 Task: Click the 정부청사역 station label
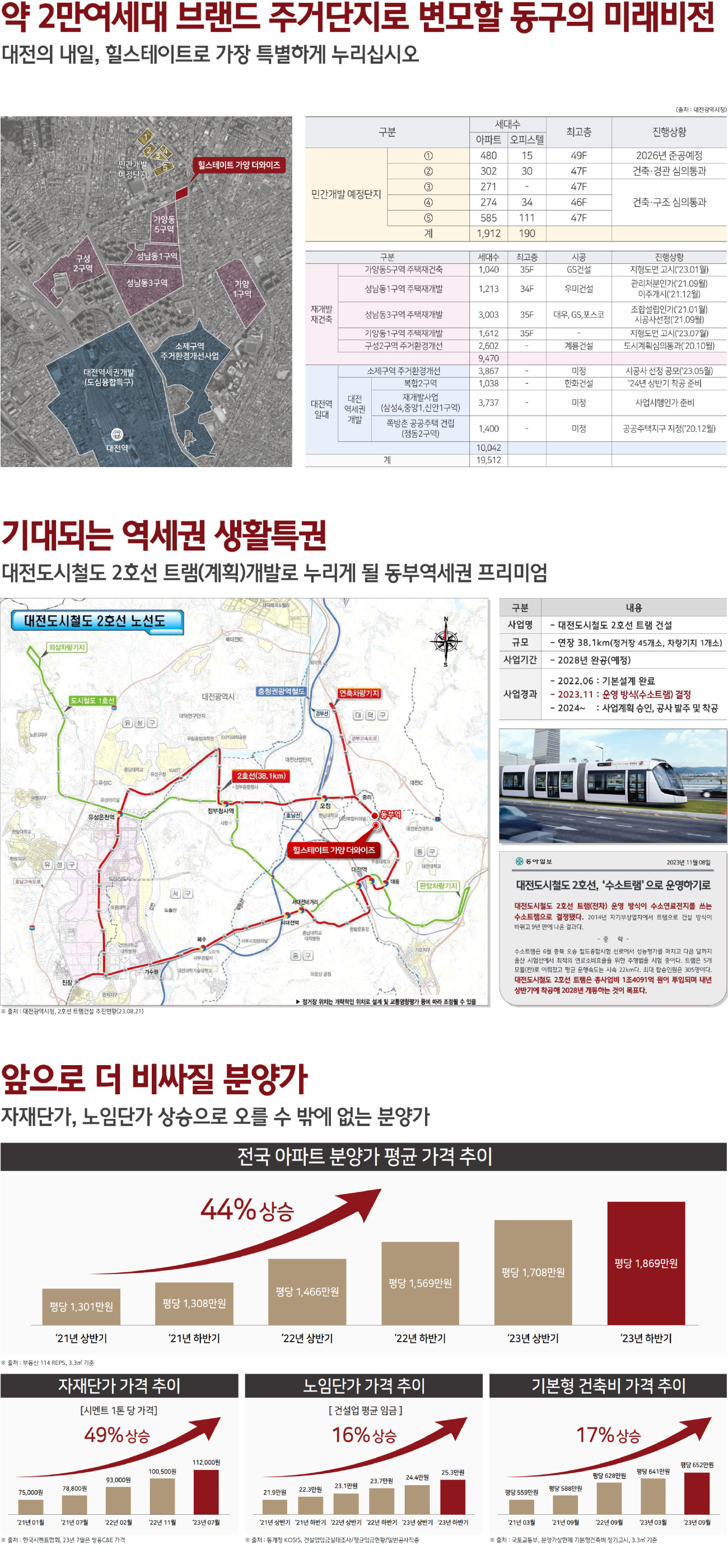pos(220,810)
